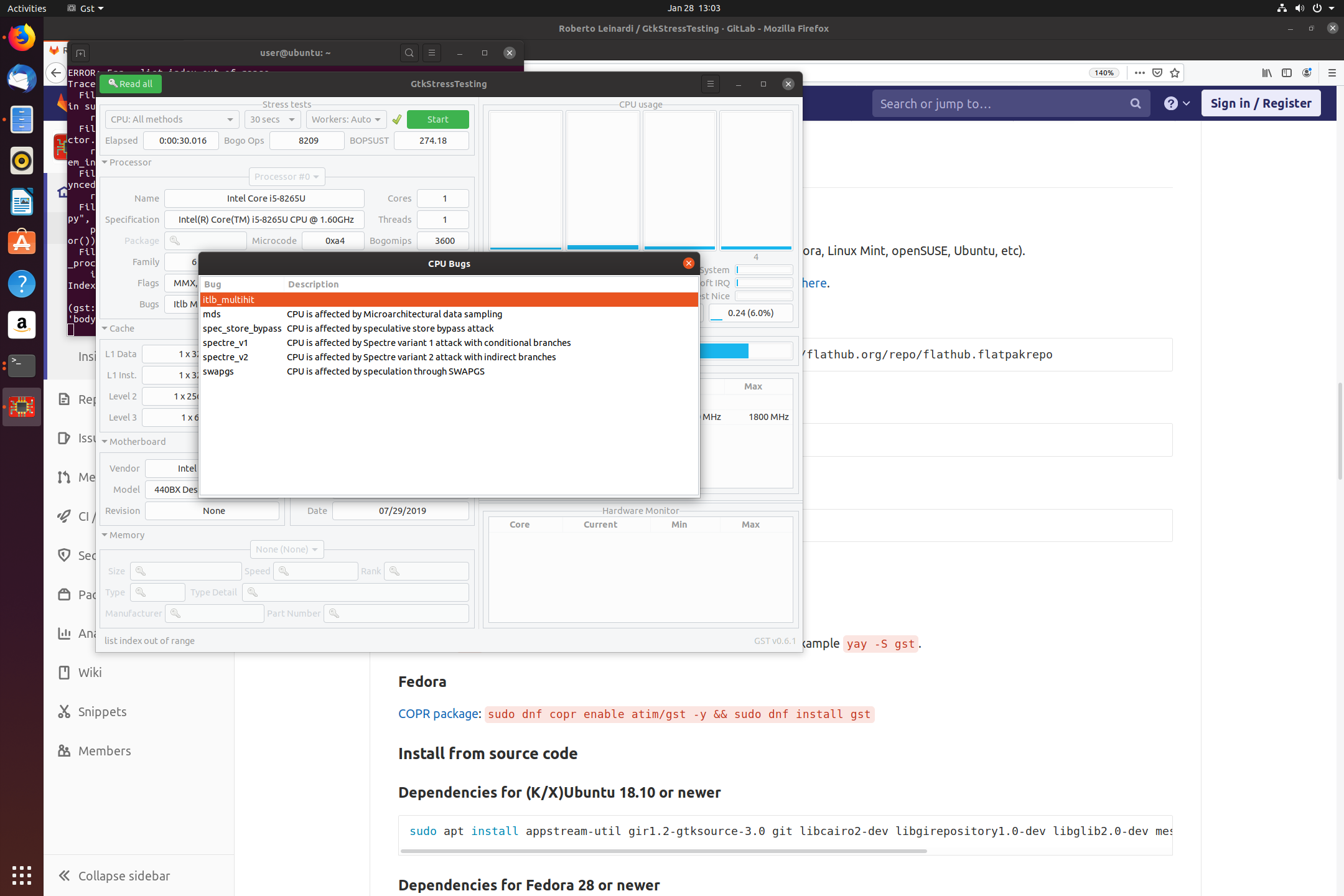
Task: Open the CPU: All methods dropdown
Action: tap(172, 119)
